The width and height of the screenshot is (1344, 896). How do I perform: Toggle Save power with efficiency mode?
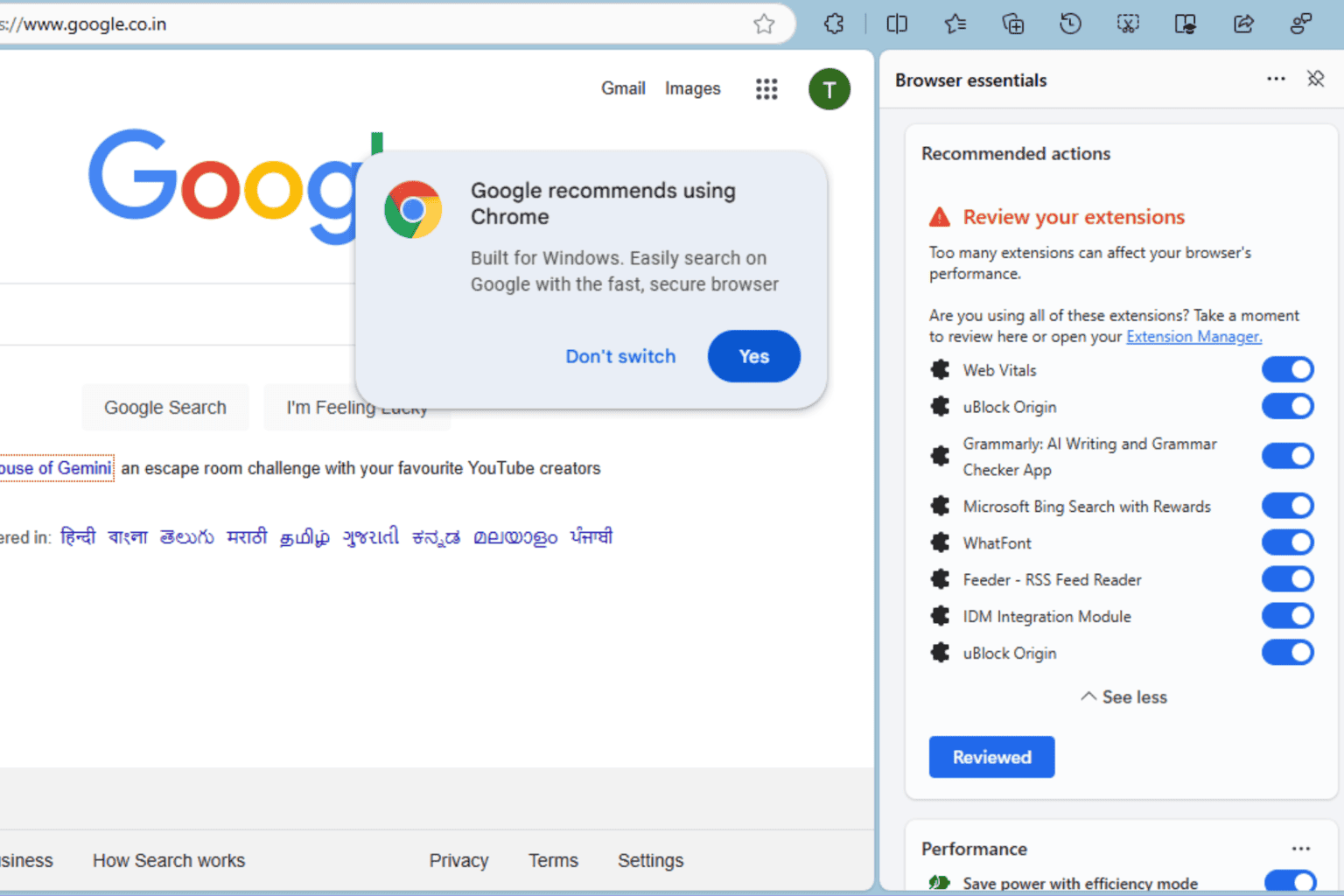tap(1290, 882)
